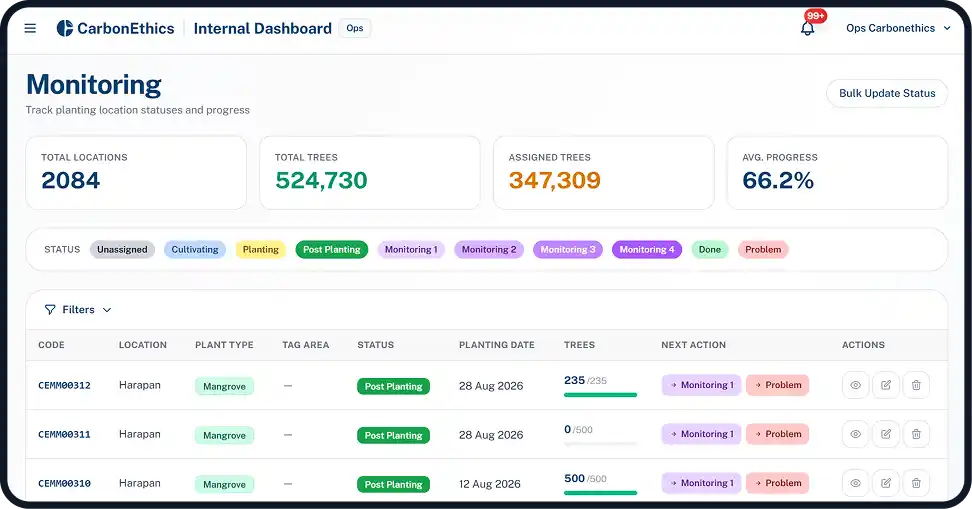Image resolution: width=972 pixels, height=509 pixels.
Task: Filter by Planting status chip
Action: point(260,249)
